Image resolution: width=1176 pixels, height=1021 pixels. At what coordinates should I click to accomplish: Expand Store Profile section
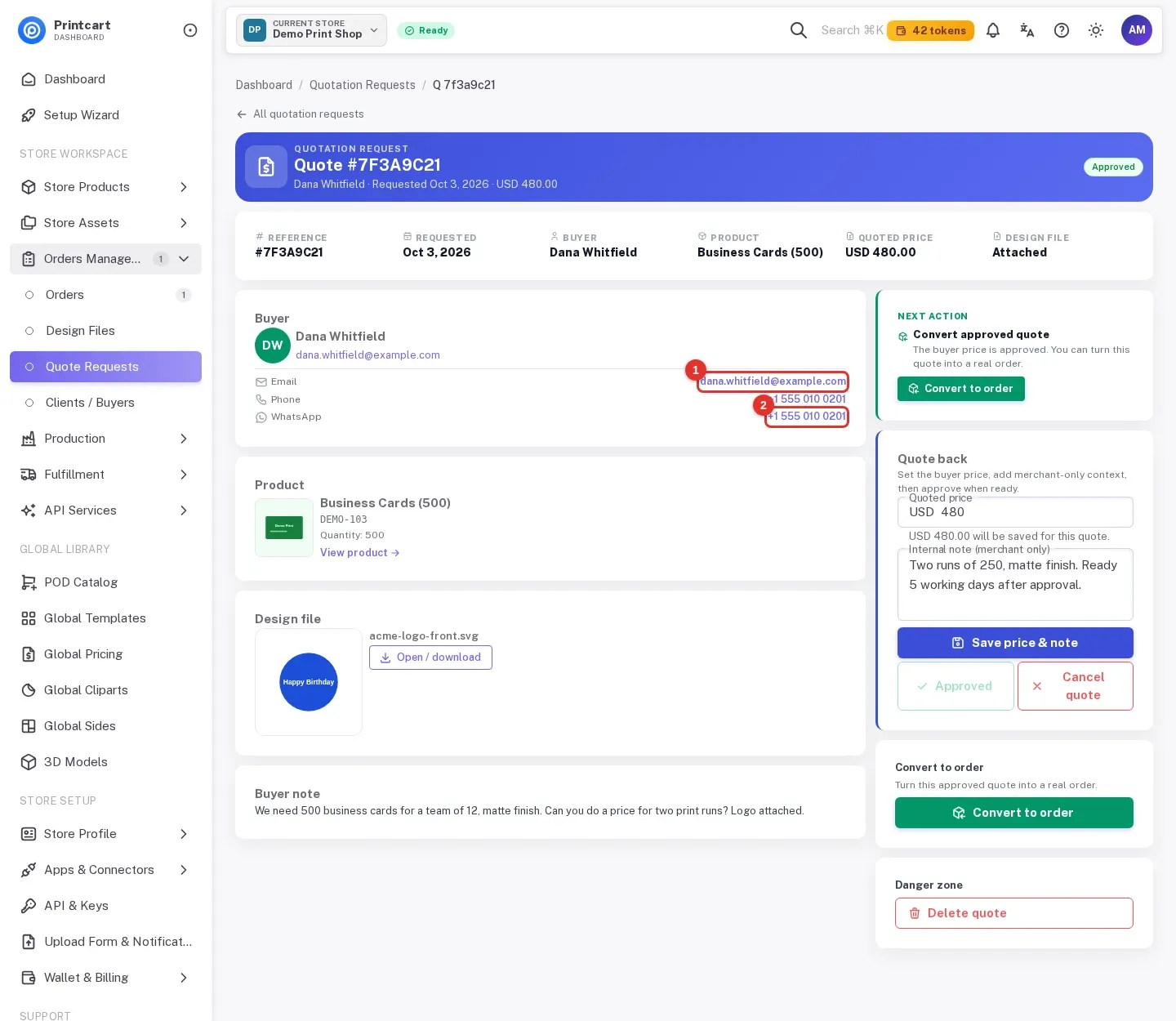[x=105, y=834]
